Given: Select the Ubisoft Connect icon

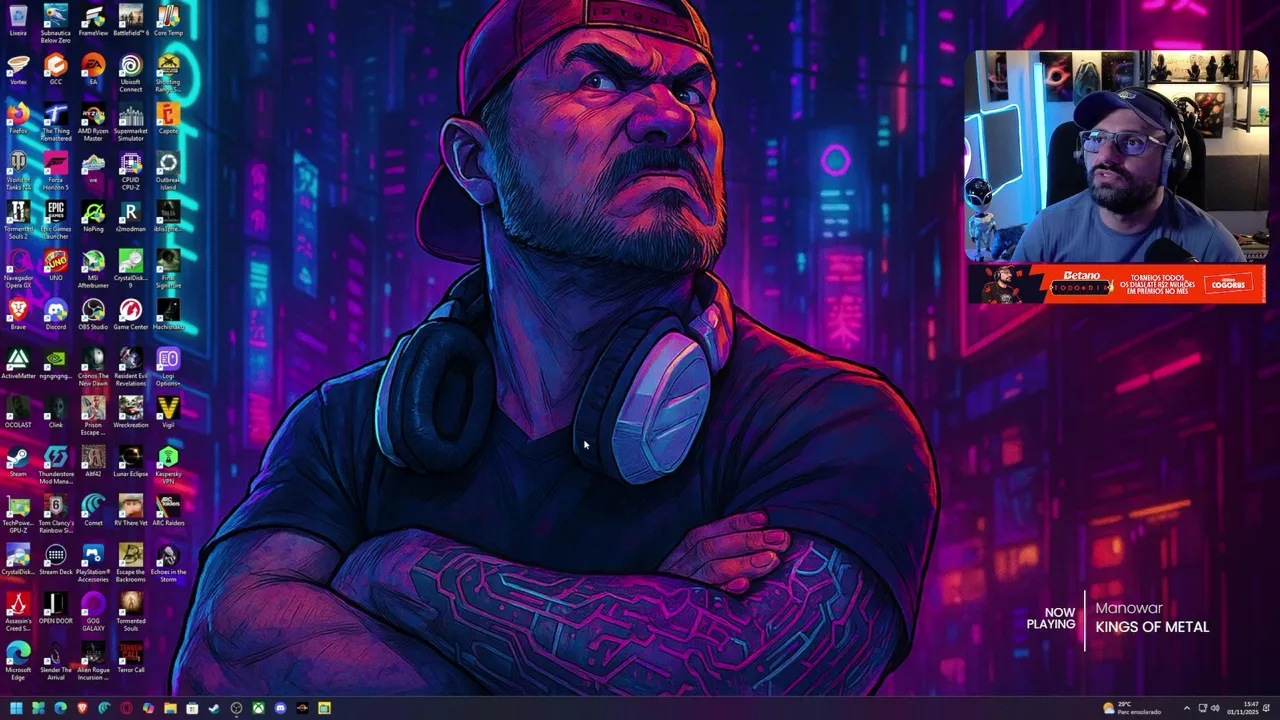Looking at the screenshot, I should tap(131, 72).
